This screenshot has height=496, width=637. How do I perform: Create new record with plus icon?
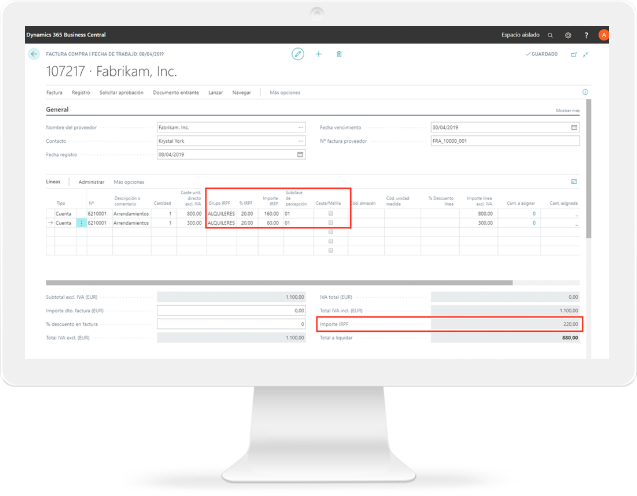pyautogui.click(x=318, y=53)
